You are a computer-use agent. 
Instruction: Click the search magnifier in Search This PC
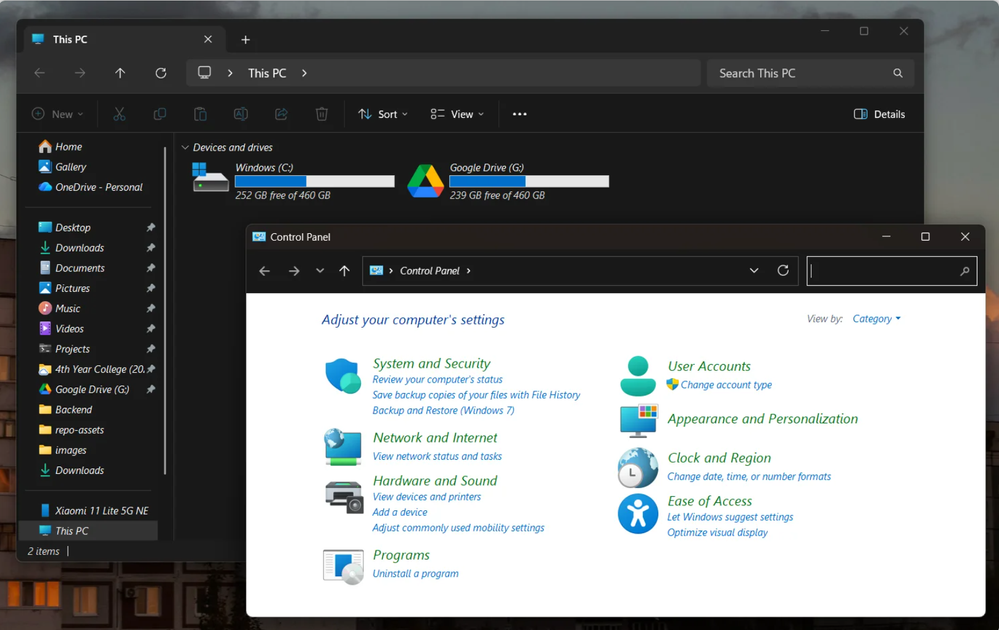(898, 73)
